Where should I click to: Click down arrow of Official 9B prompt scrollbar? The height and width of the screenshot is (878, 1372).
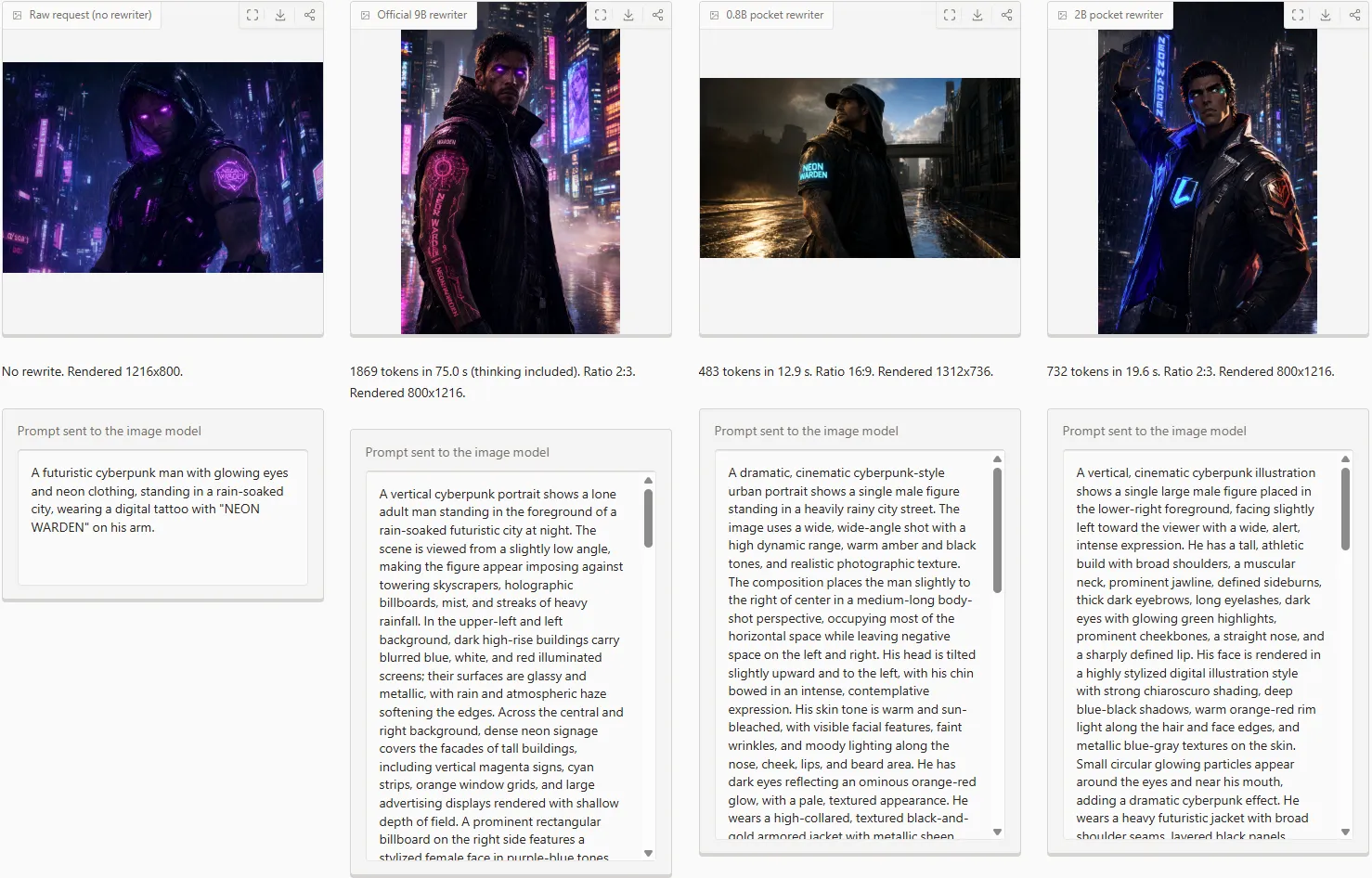pos(648,853)
